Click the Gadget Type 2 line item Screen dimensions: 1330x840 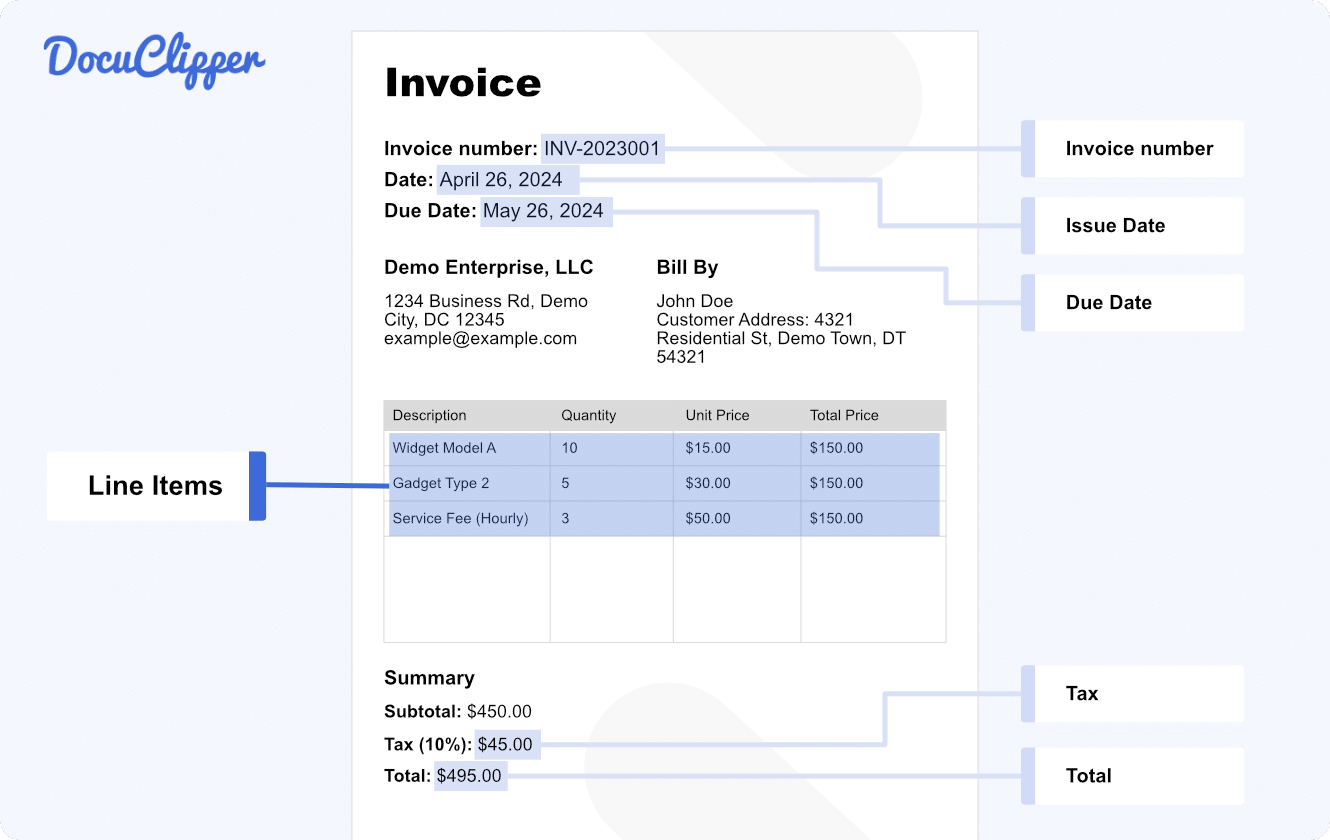[x=440, y=483]
